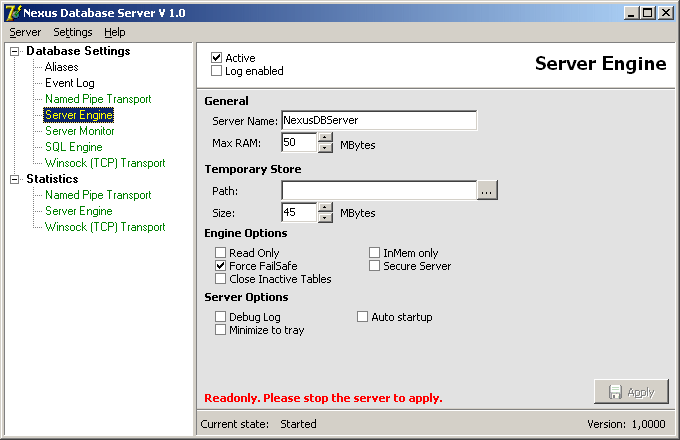Screen dimensions: 680x440
Task: Increase Max RAM with the up arrow
Action: (x=325, y=137)
